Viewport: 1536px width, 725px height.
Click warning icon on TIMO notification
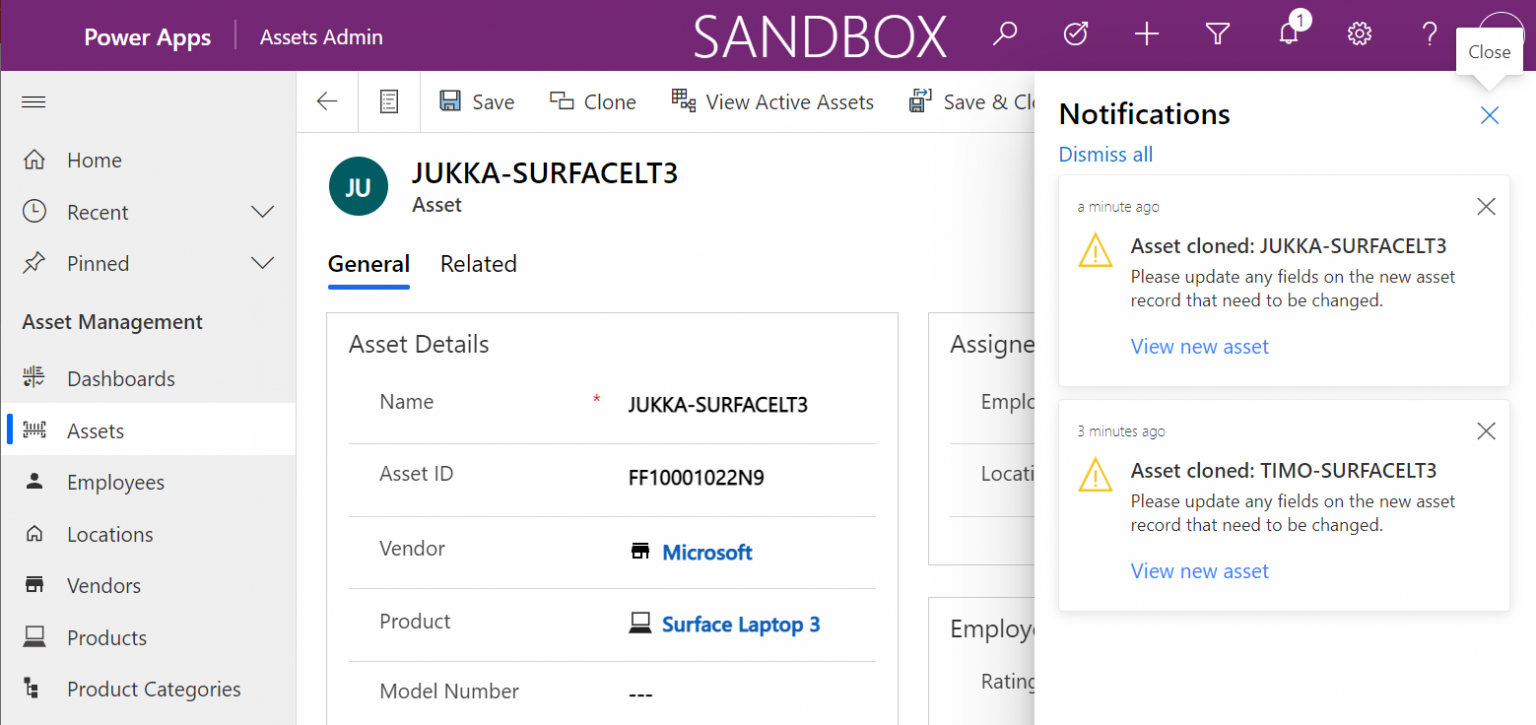(1095, 474)
